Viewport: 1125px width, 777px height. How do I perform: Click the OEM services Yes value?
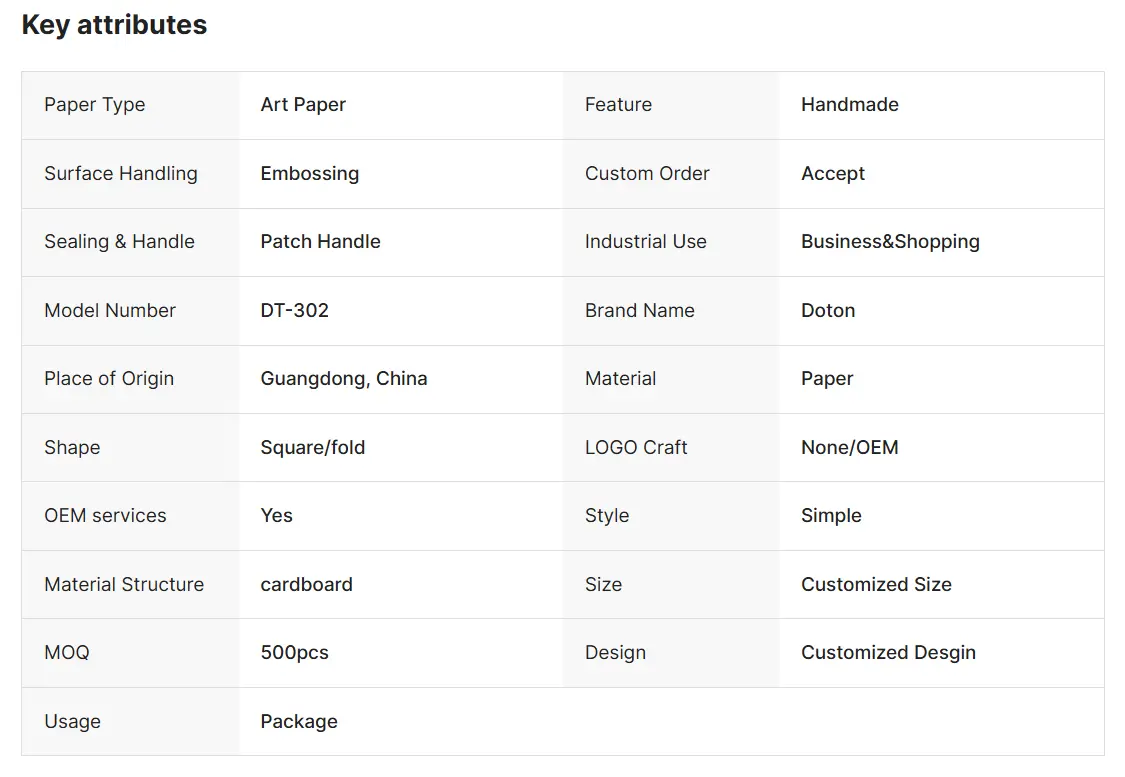[x=276, y=516]
